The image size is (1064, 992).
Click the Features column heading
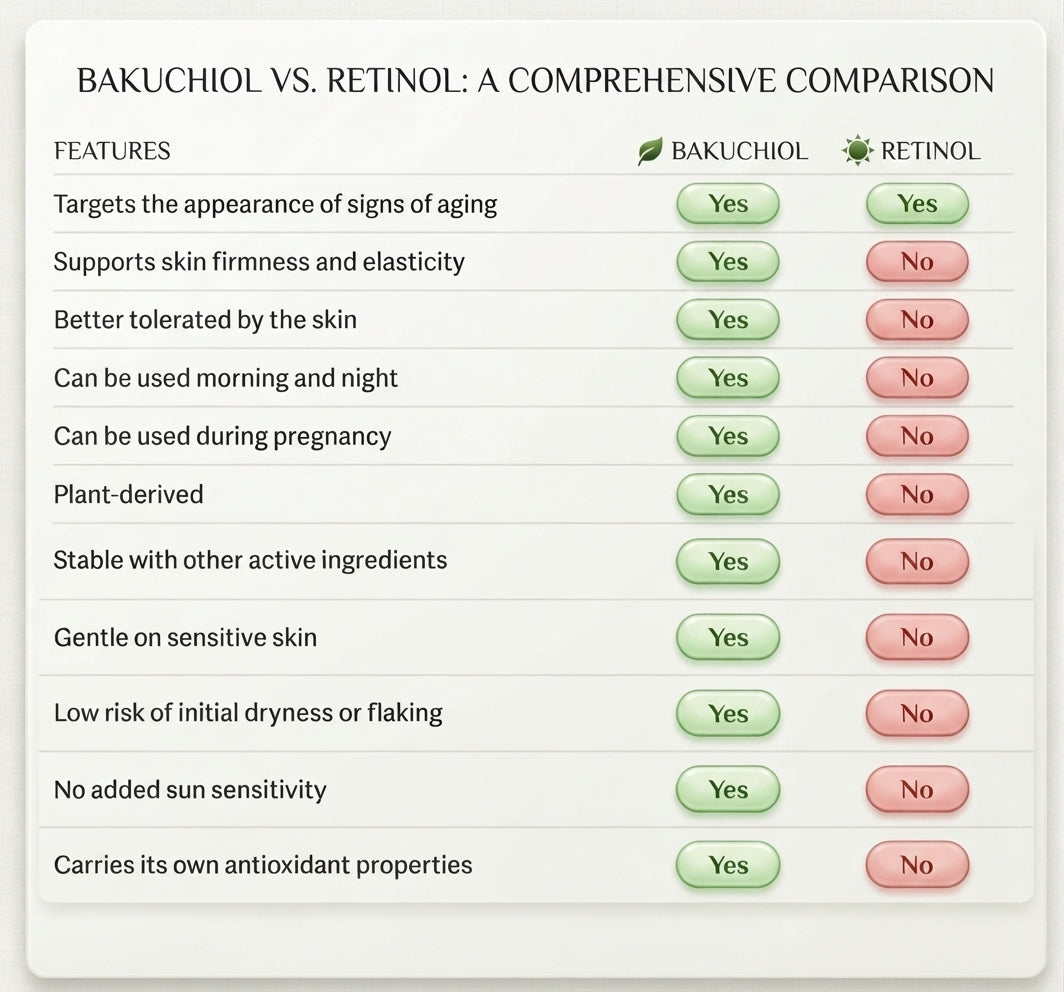pos(112,151)
